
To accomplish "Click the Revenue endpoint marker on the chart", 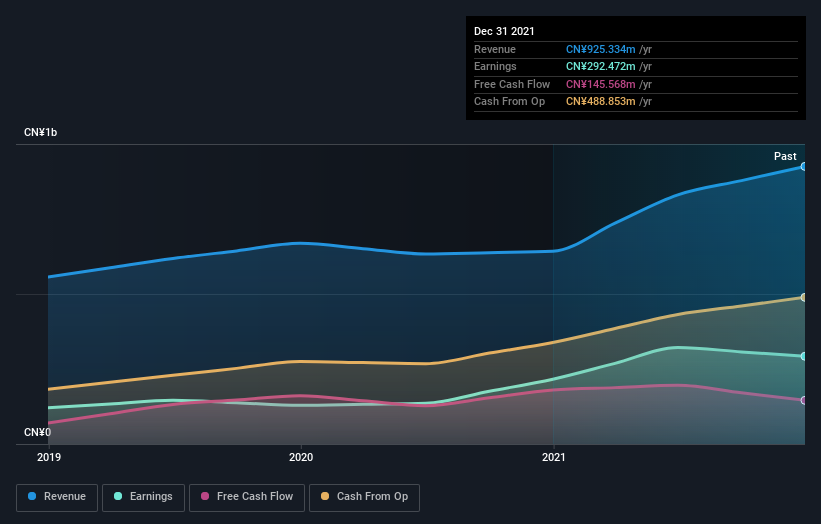I will coord(803,166).
